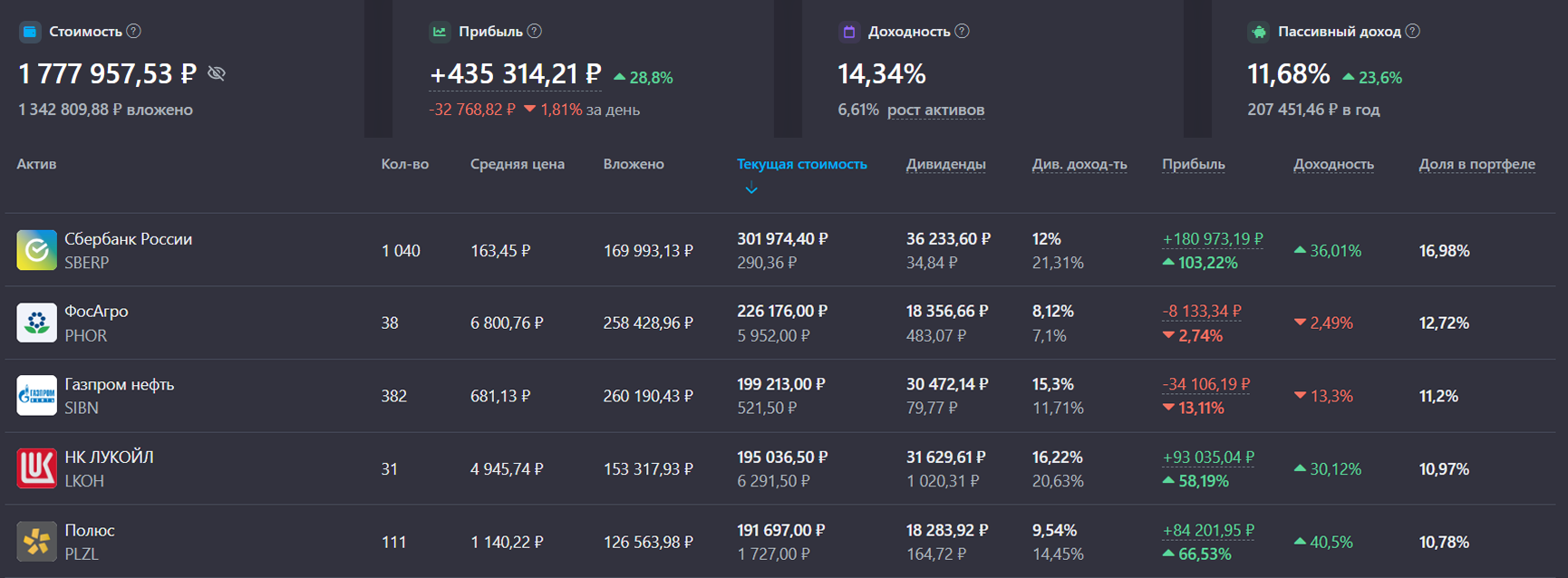Click the 14,34% Доходность value

point(882,73)
